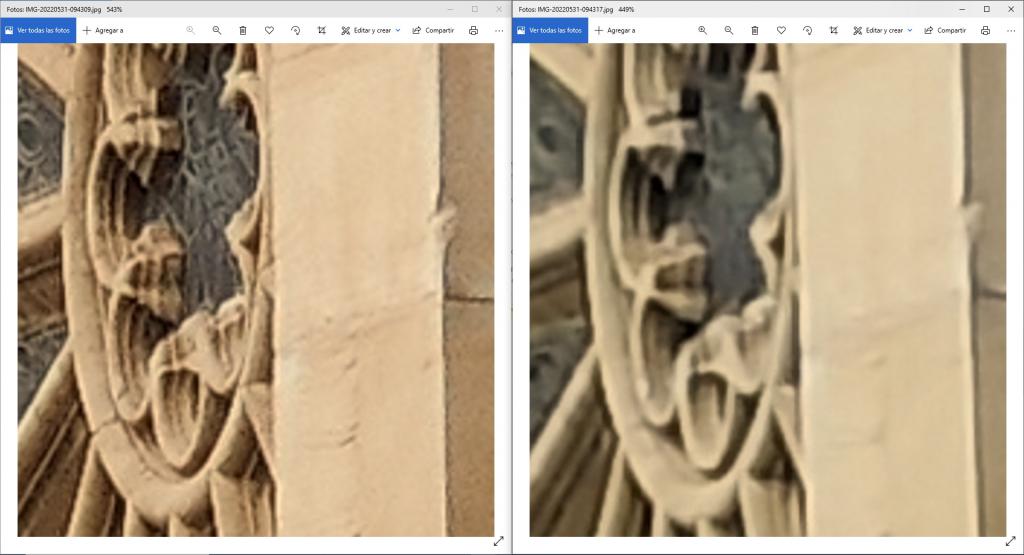The width and height of the screenshot is (1024, 555).
Task: Click 'Compartir' in the right window (094317)
Action: tap(943, 30)
